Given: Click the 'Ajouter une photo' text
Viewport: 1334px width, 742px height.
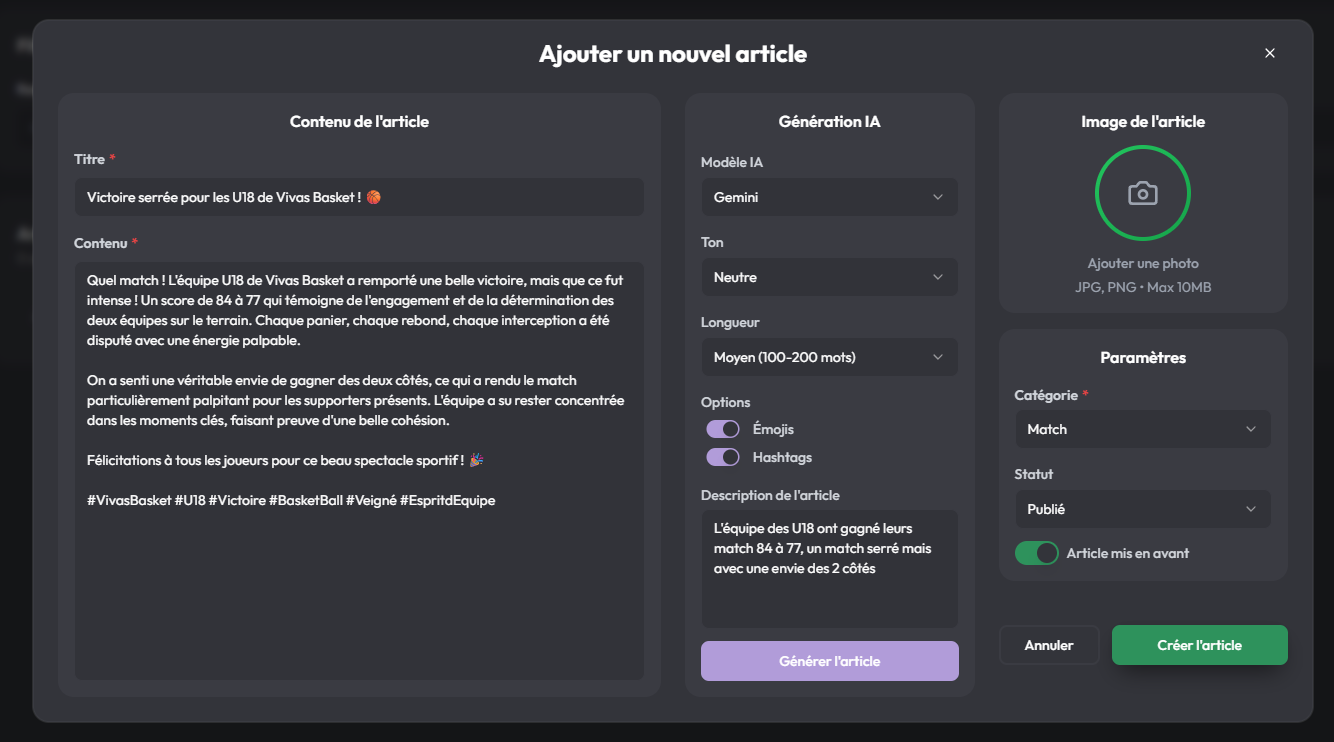Looking at the screenshot, I should [1143, 264].
